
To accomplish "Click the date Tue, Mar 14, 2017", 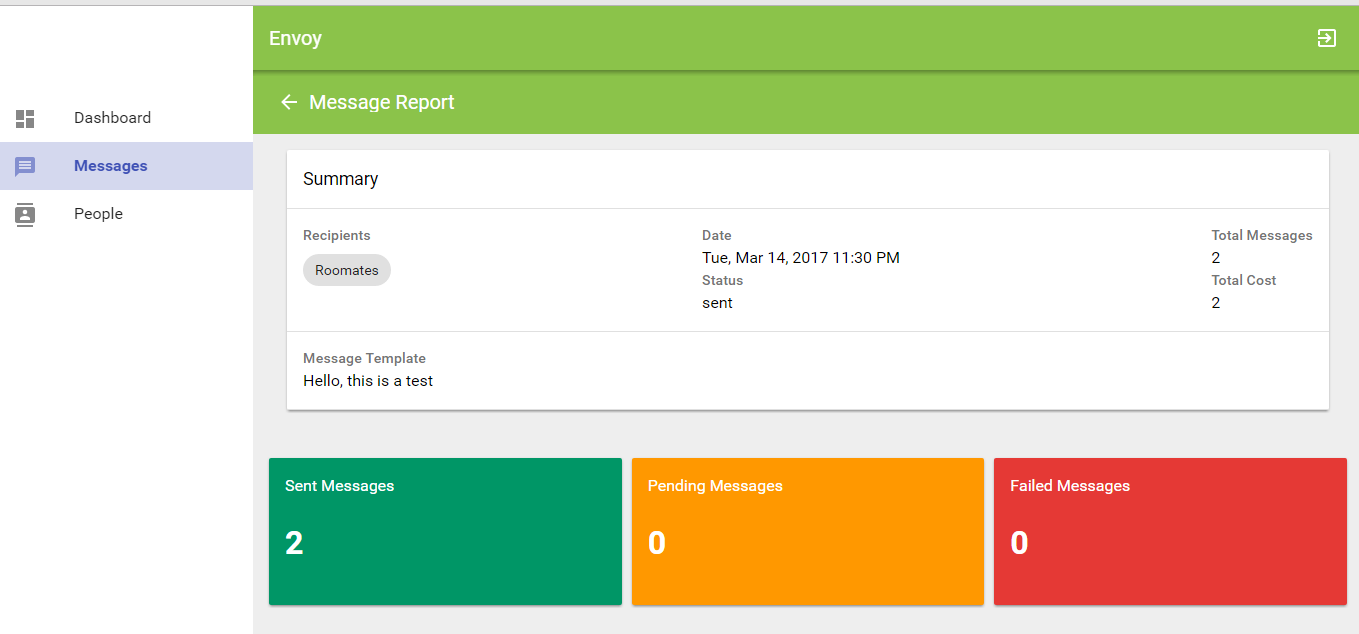I will tap(800, 258).
